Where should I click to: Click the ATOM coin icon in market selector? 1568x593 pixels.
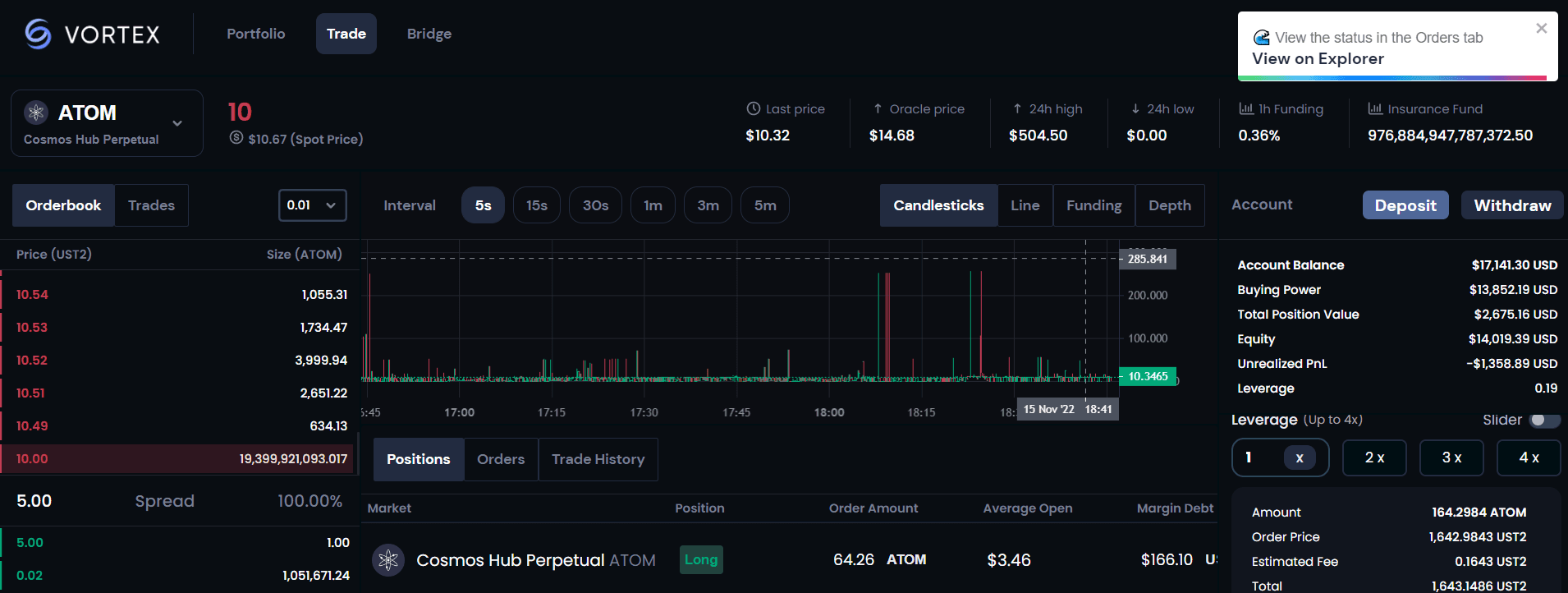point(36,113)
